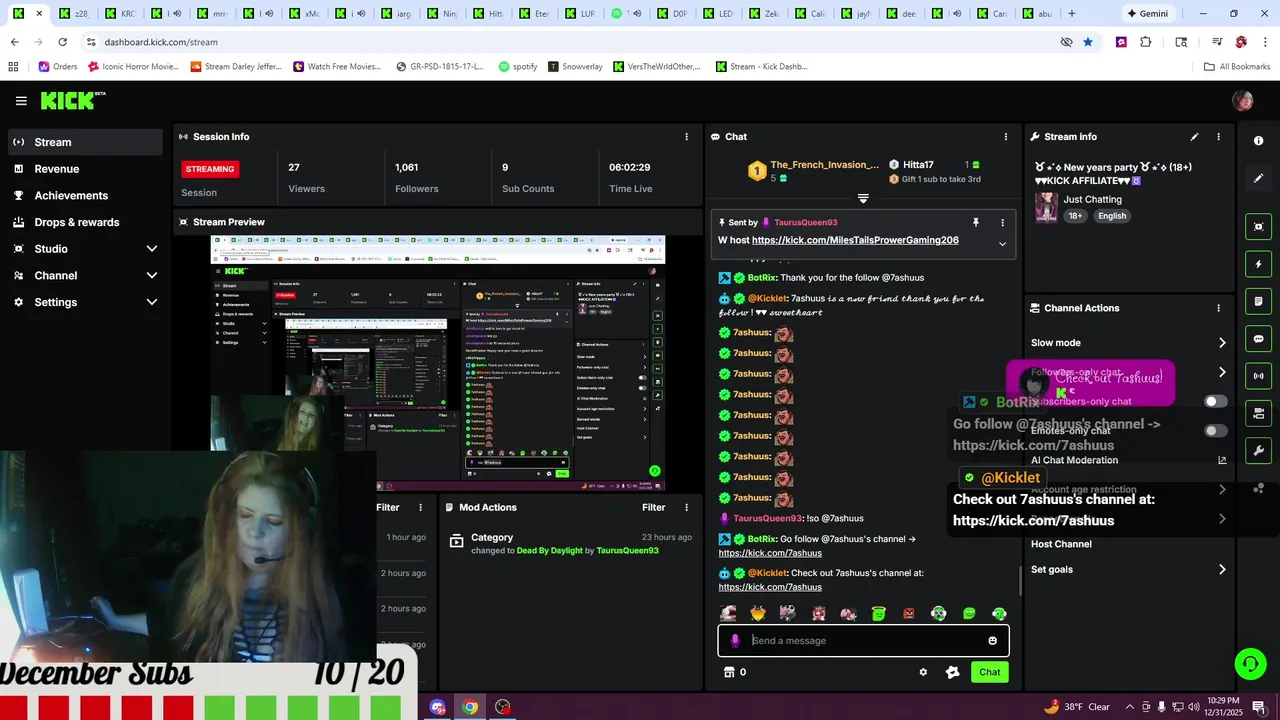
Task: Click the camera icon in right sidebar
Action: pyautogui.click(x=1259, y=413)
